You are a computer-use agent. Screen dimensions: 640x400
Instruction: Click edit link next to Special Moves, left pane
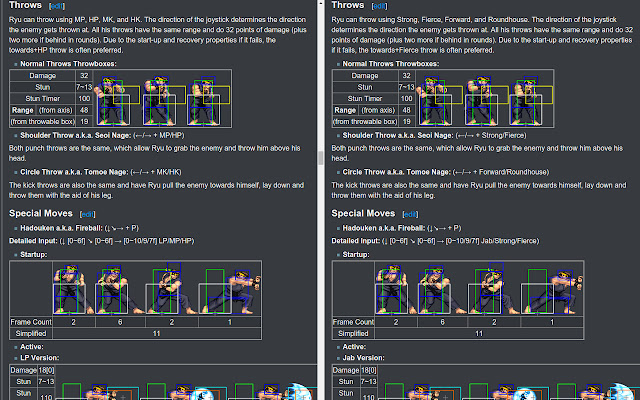click(x=87, y=214)
